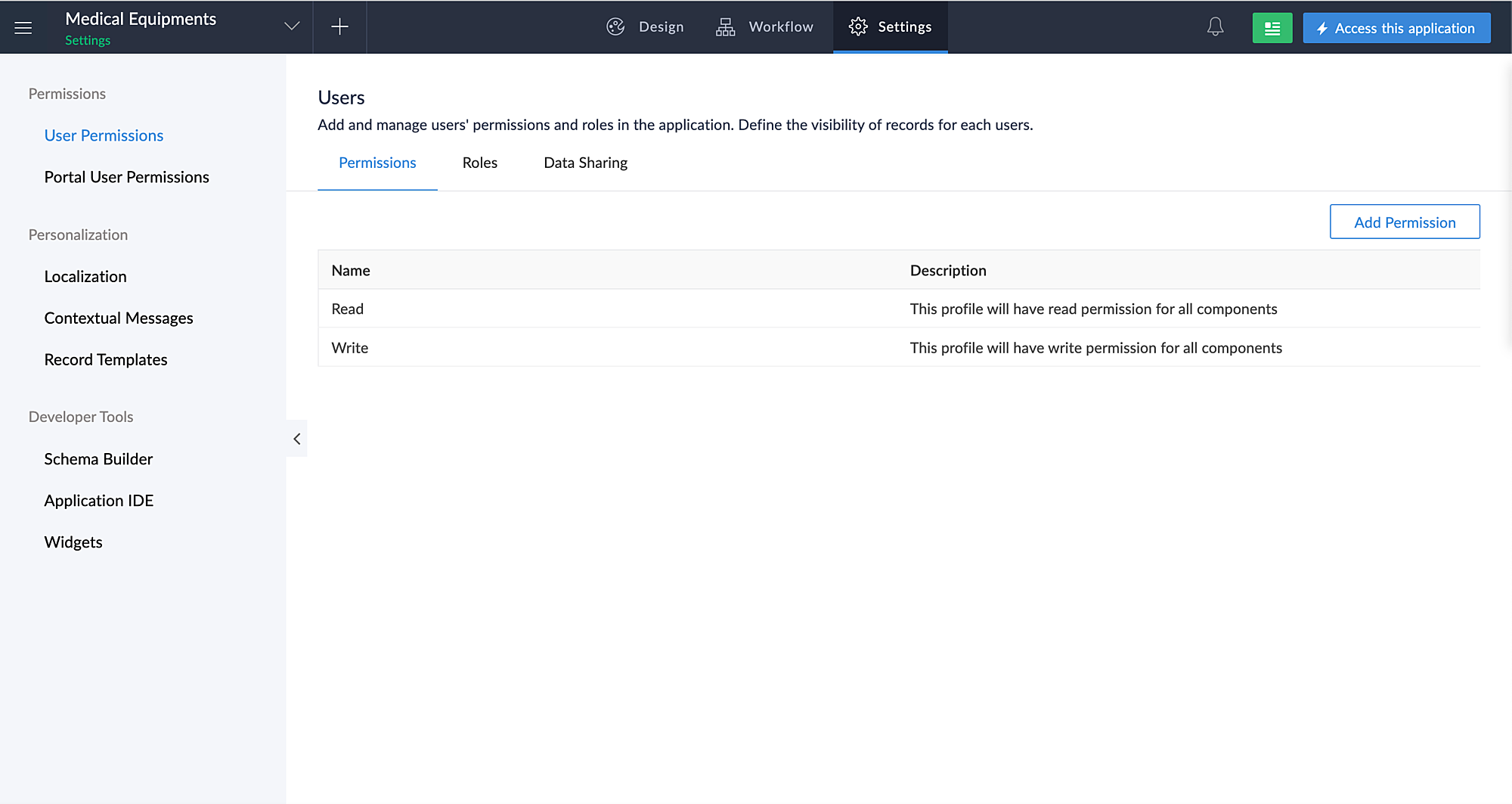This screenshot has width=1512, height=804.
Task: Open the hamburger menu icon
Action: coord(23,28)
